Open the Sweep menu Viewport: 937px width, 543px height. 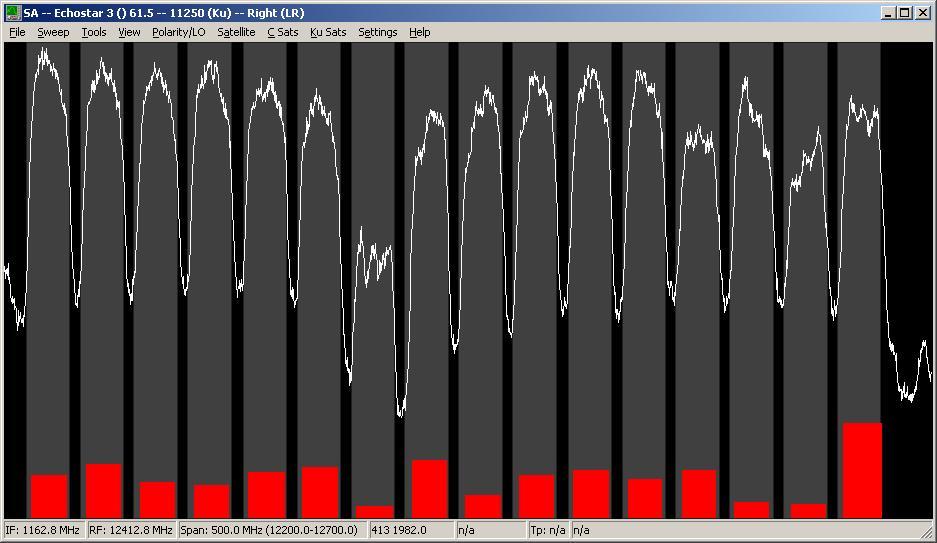coord(53,32)
